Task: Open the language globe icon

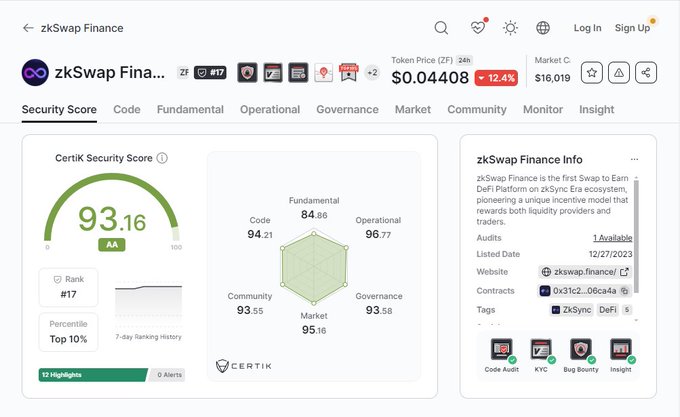Action: pyautogui.click(x=543, y=28)
